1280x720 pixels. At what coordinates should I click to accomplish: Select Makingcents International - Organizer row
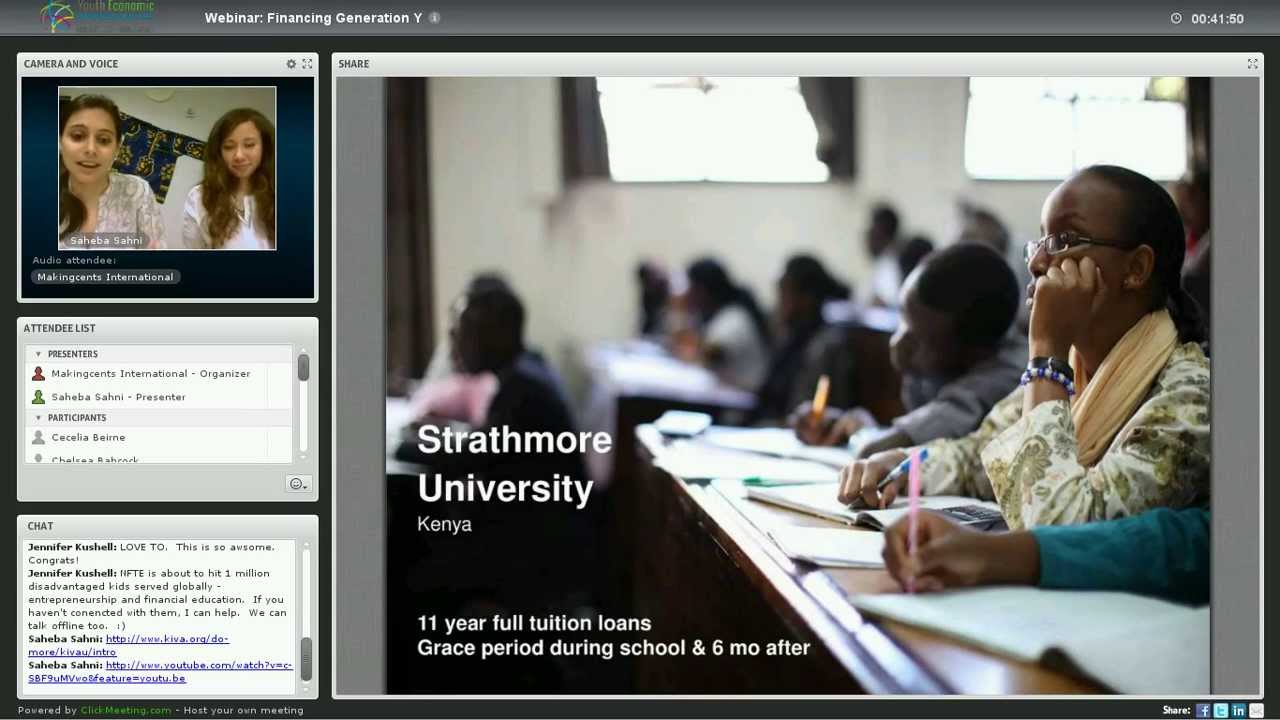click(x=160, y=374)
